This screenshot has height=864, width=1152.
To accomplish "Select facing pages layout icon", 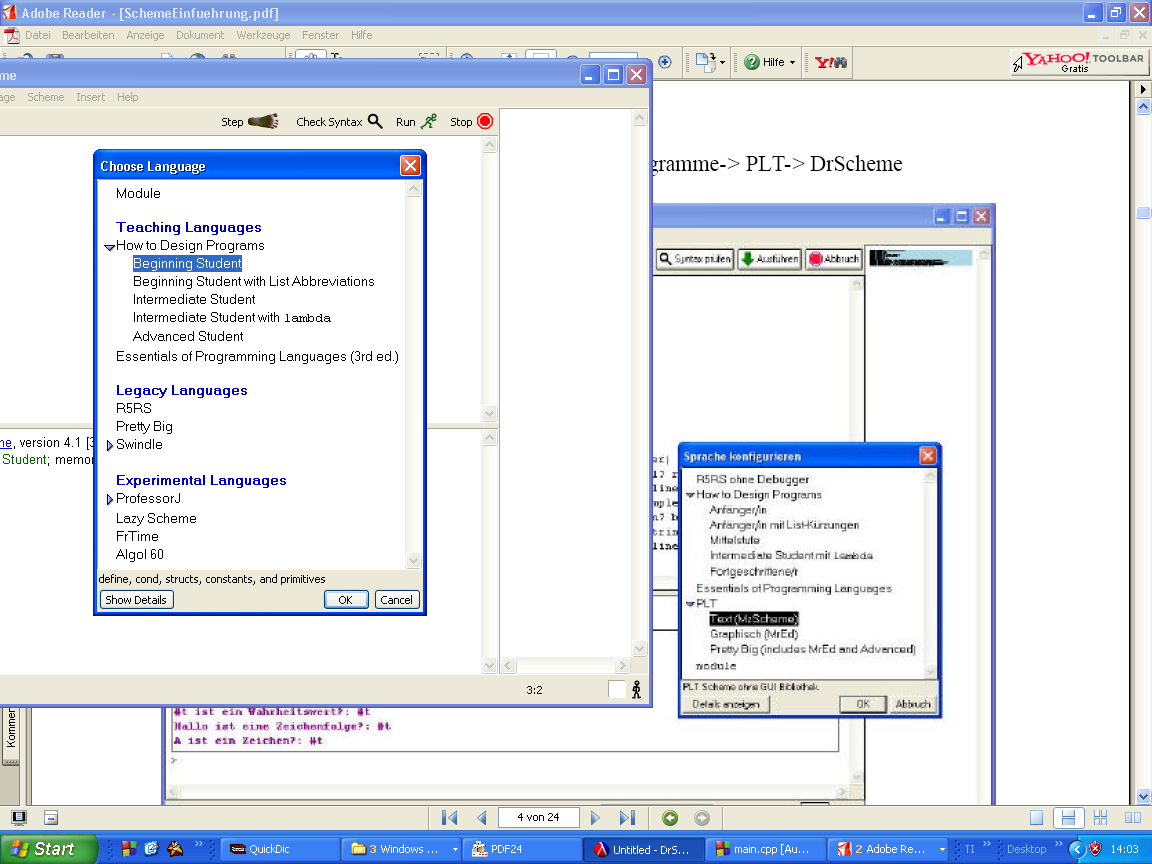I will click(1133, 818).
